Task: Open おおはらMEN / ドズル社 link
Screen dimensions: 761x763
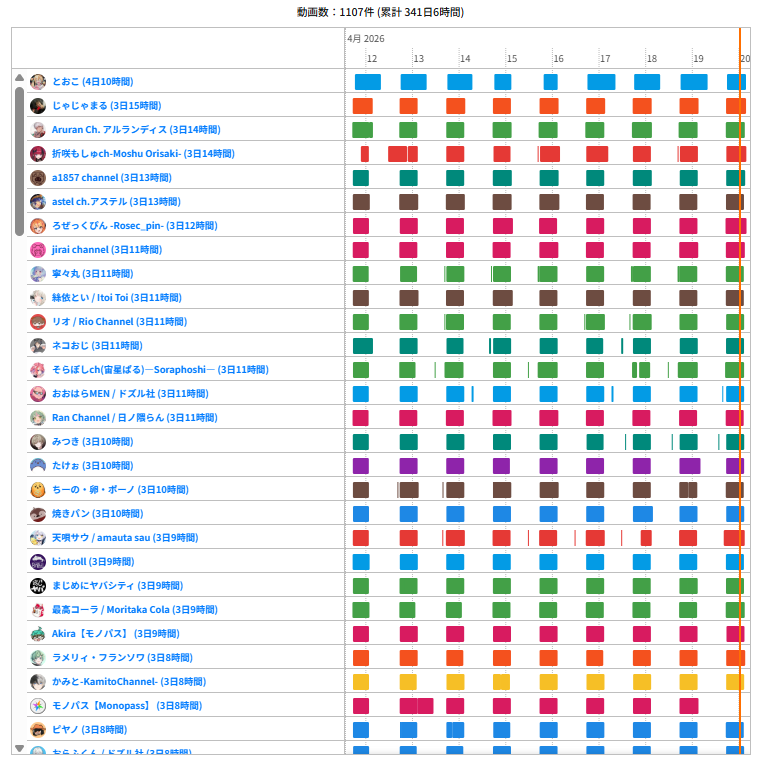Action: pos(130,394)
